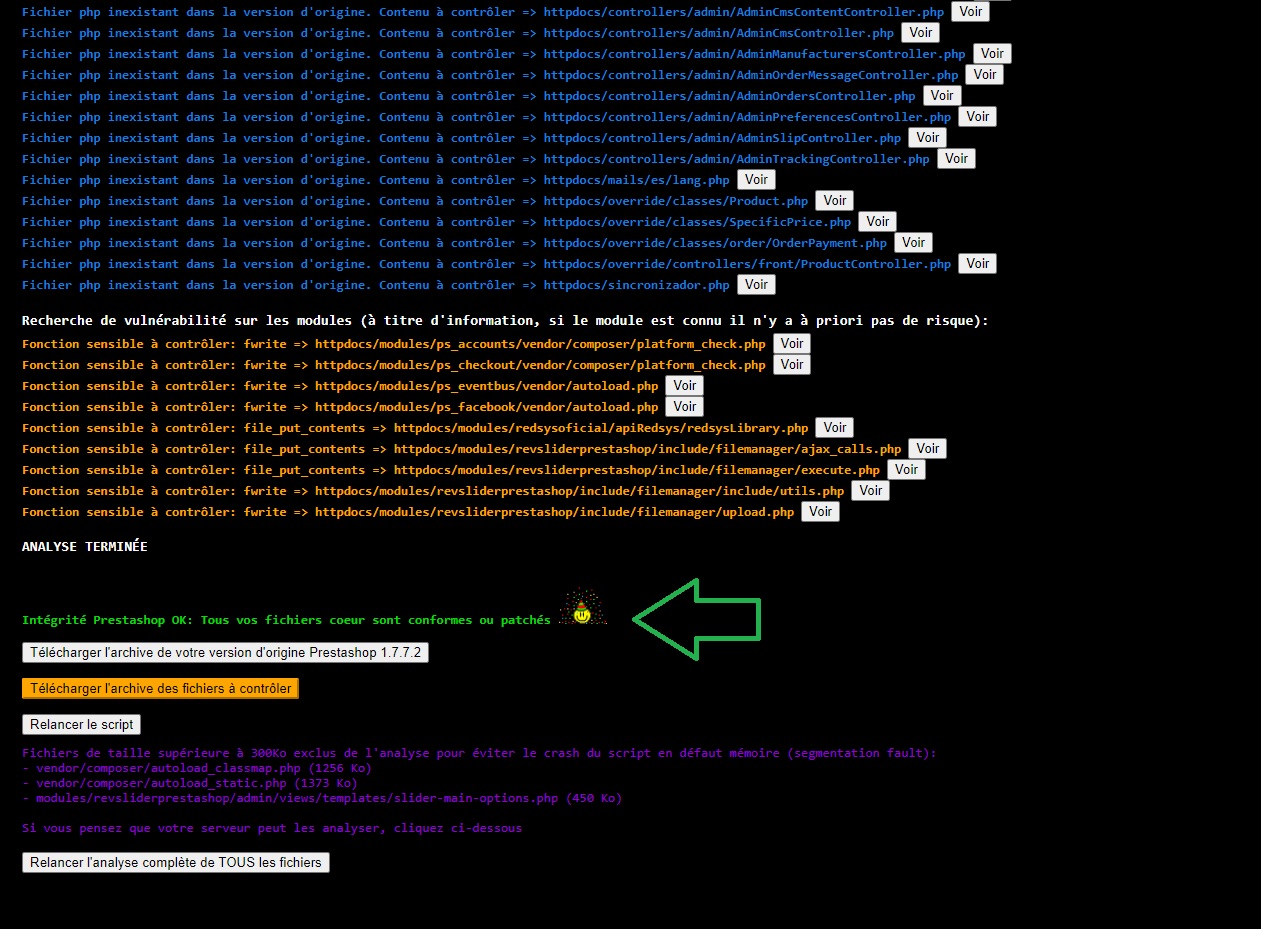Click path ending filemanager/include/utils.php
This screenshot has height=929, width=1261.
580,491
